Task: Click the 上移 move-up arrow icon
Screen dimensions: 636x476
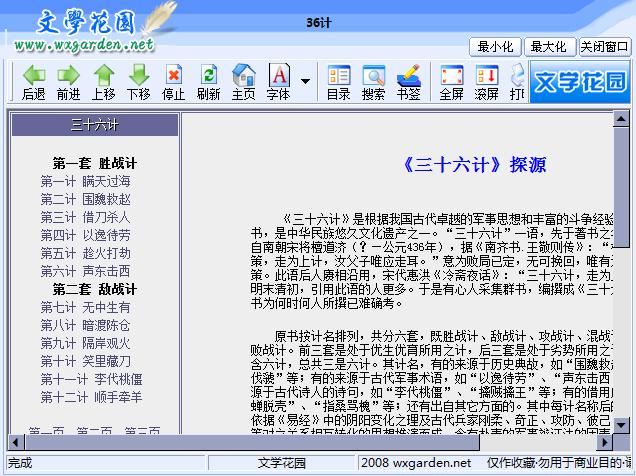Action: coord(104,75)
